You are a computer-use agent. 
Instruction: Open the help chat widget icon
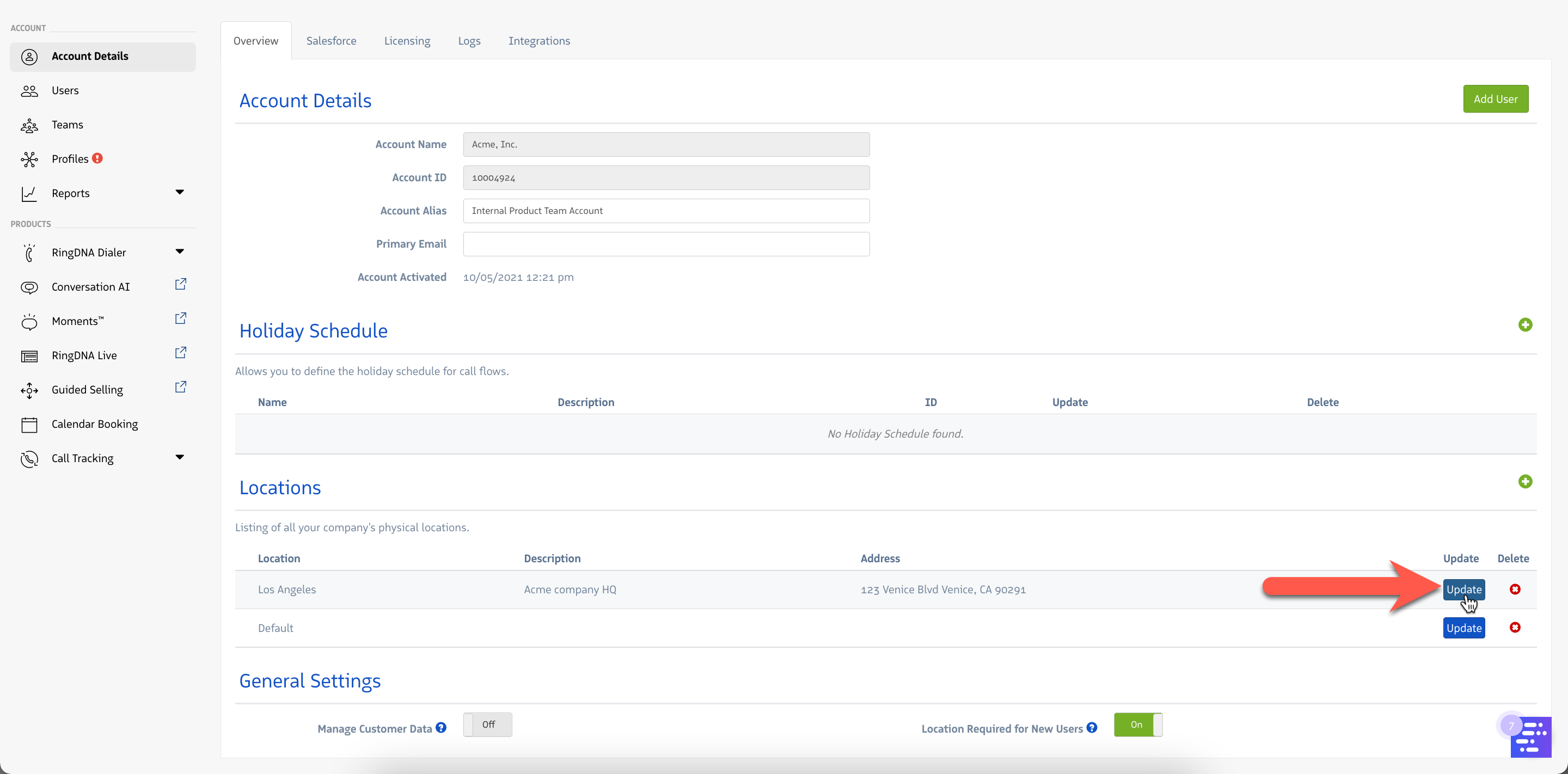(1530, 737)
